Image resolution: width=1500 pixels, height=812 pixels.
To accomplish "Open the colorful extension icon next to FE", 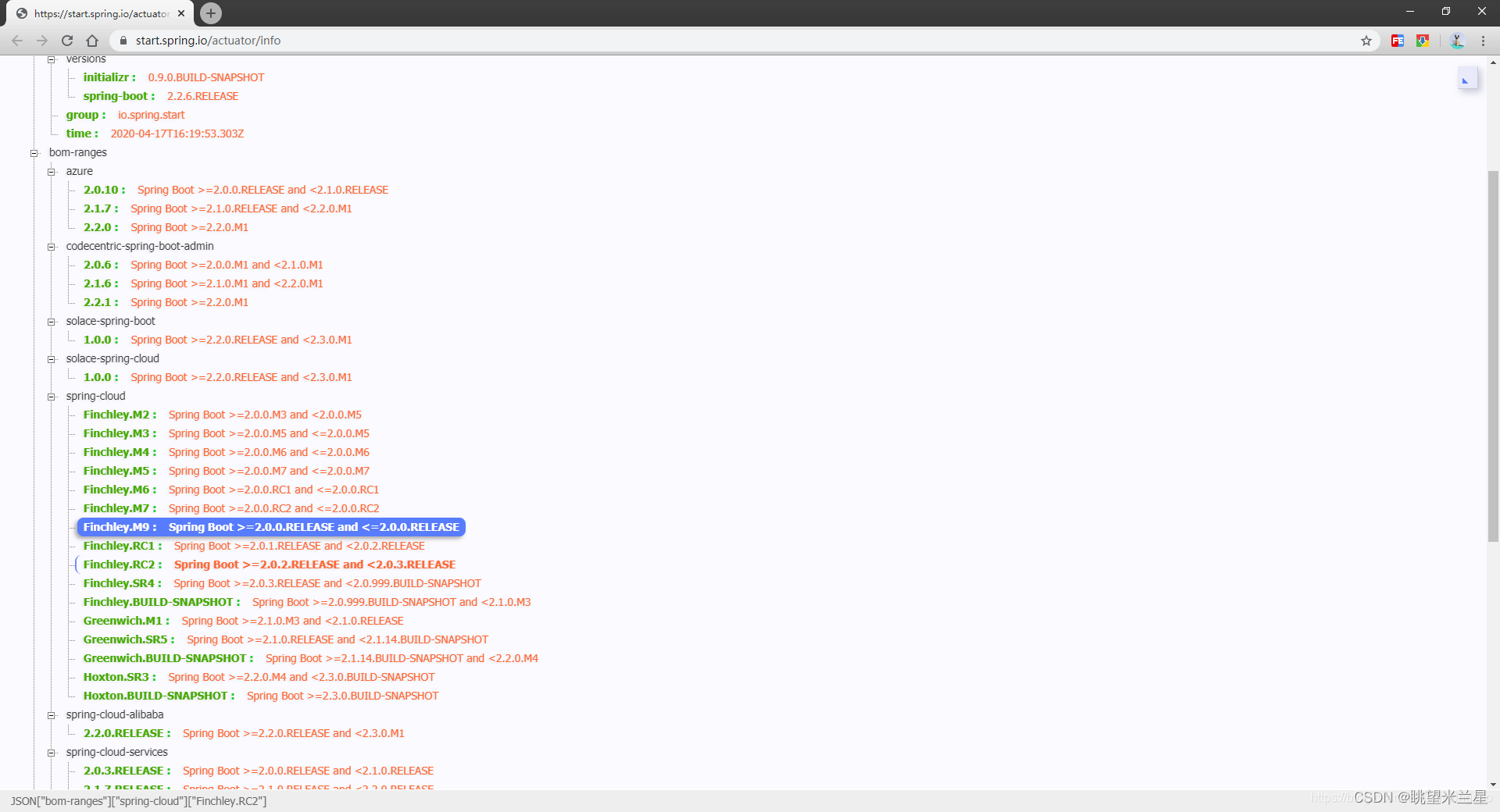I will pyautogui.click(x=1423, y=41).
